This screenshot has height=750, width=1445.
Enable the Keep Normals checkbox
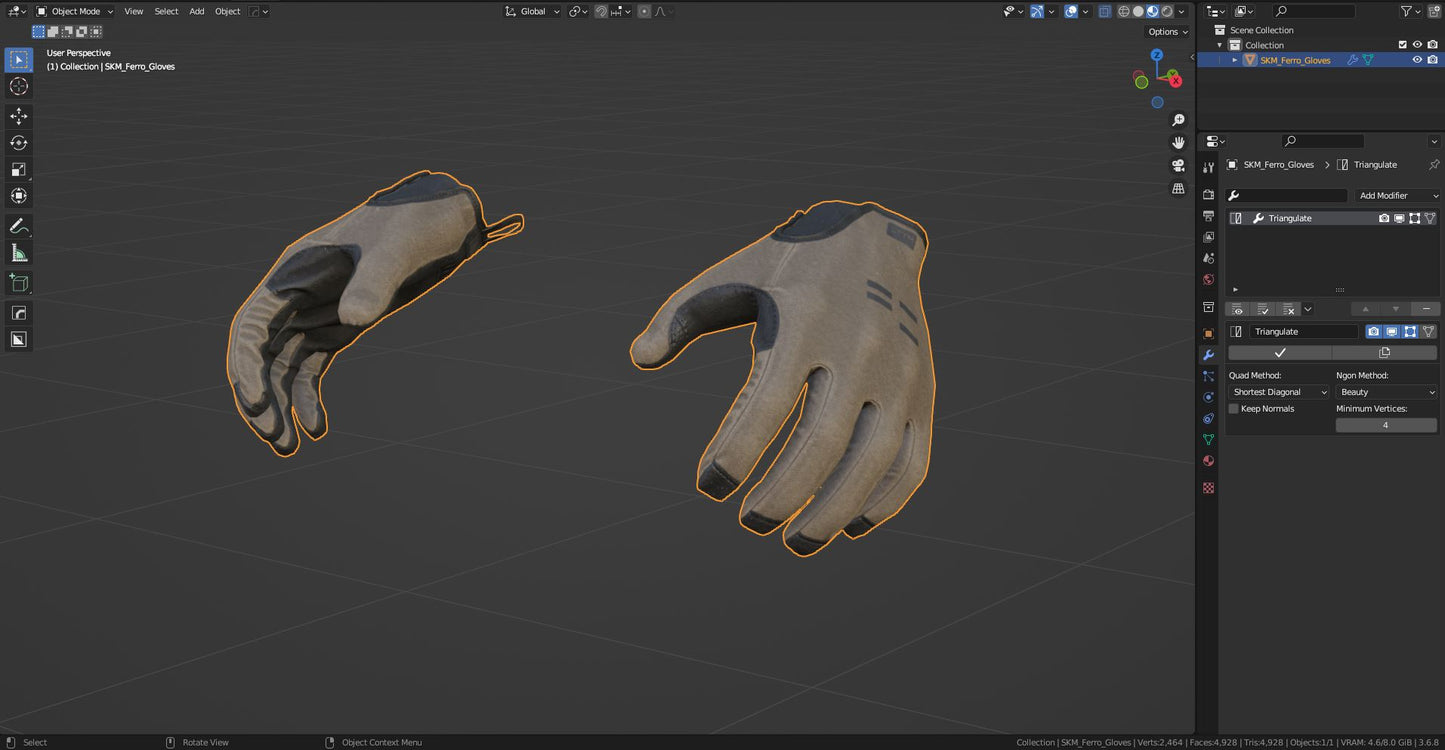click(x=1233, y=408)
